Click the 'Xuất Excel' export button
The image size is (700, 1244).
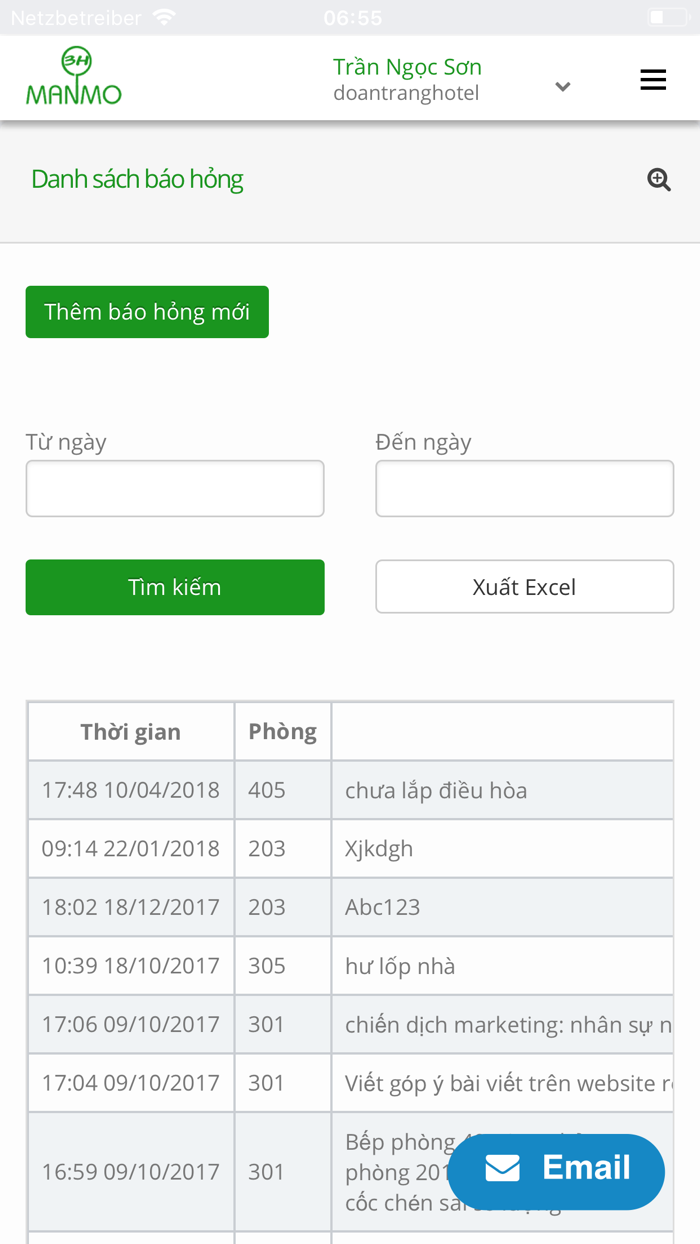click(x=524, y=587)
